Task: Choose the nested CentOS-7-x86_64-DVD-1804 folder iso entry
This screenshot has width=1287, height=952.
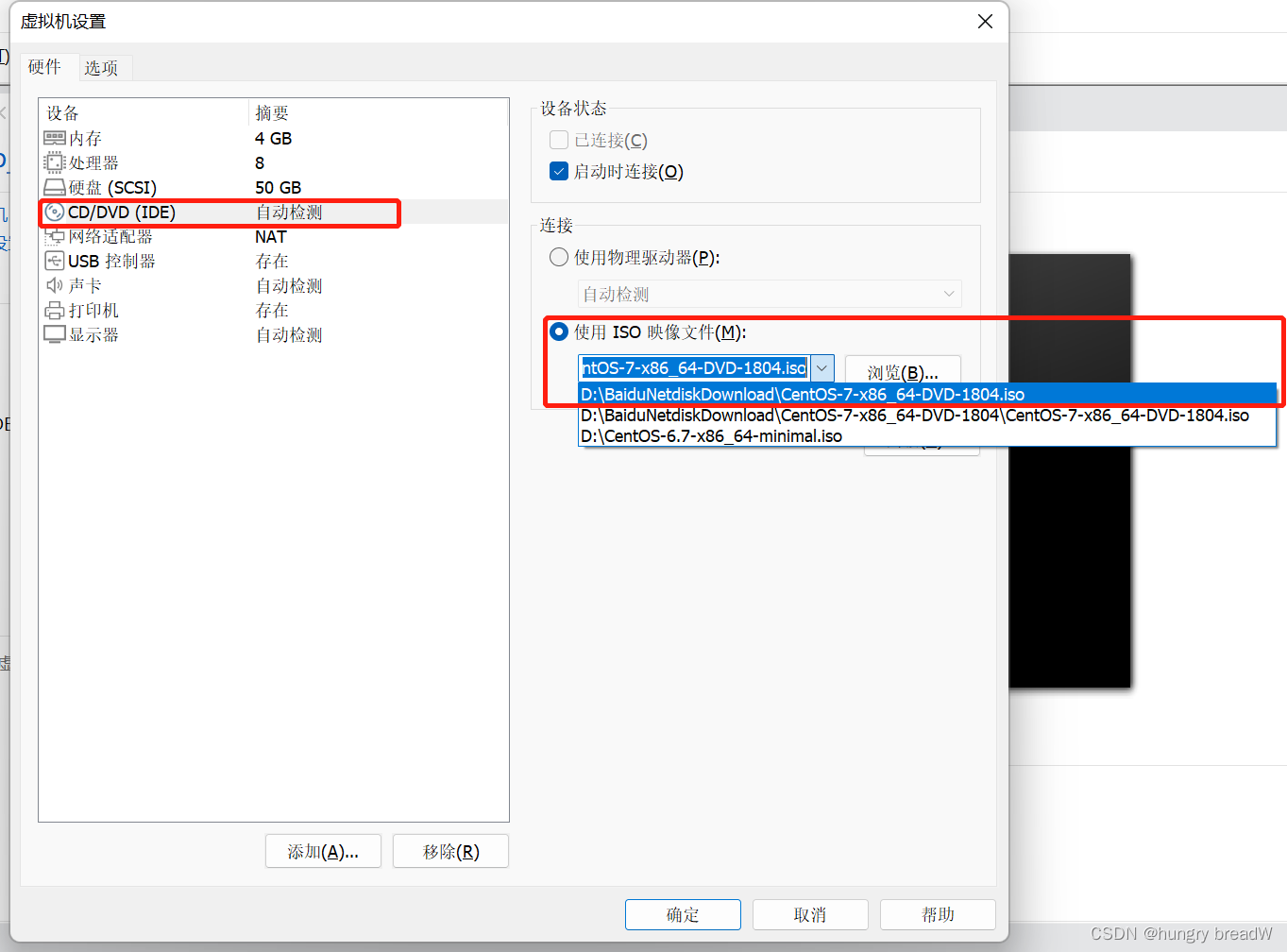Action: [x=926, y=415]
